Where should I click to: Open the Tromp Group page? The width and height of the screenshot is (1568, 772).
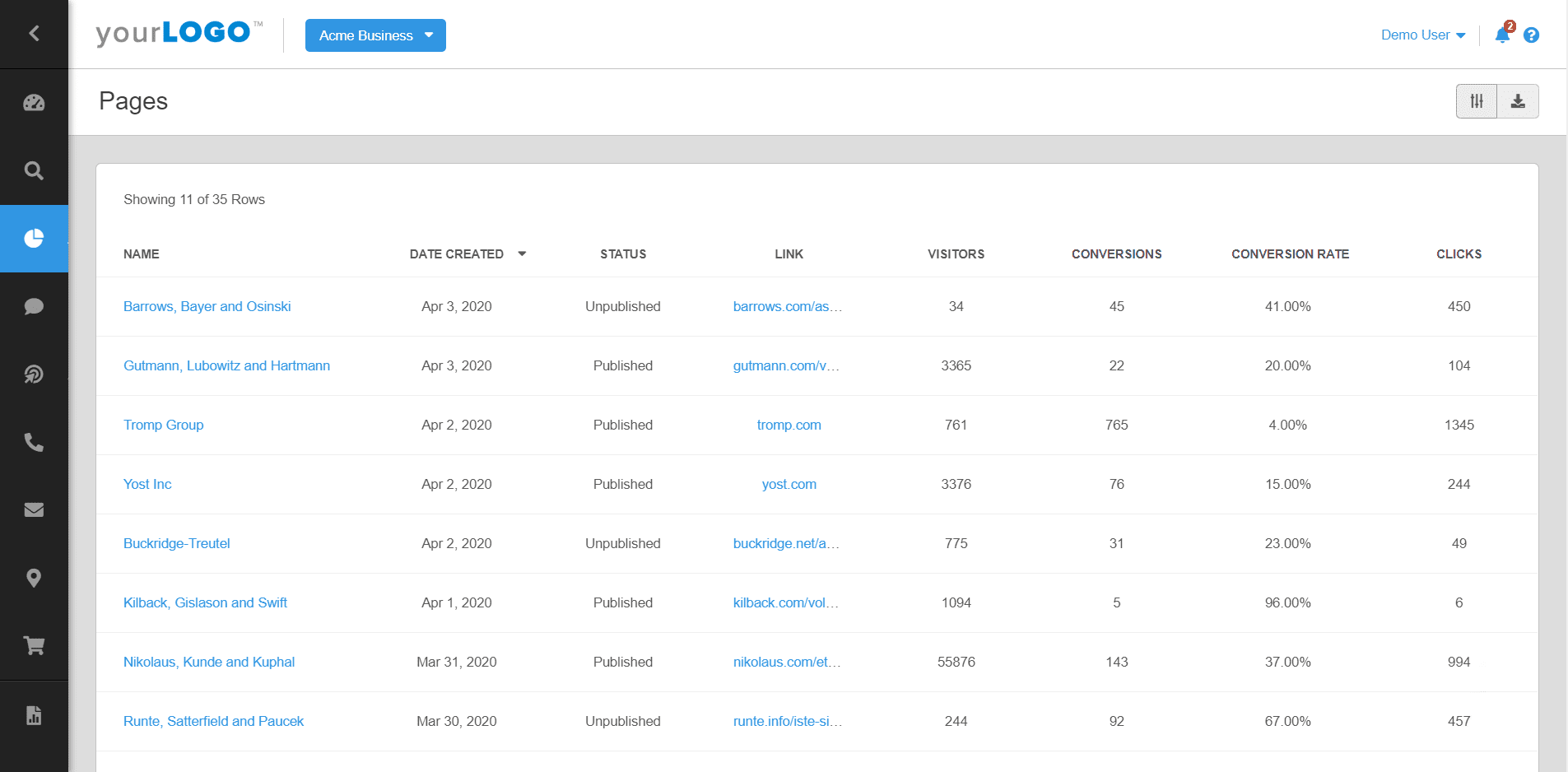pos(163,425)
